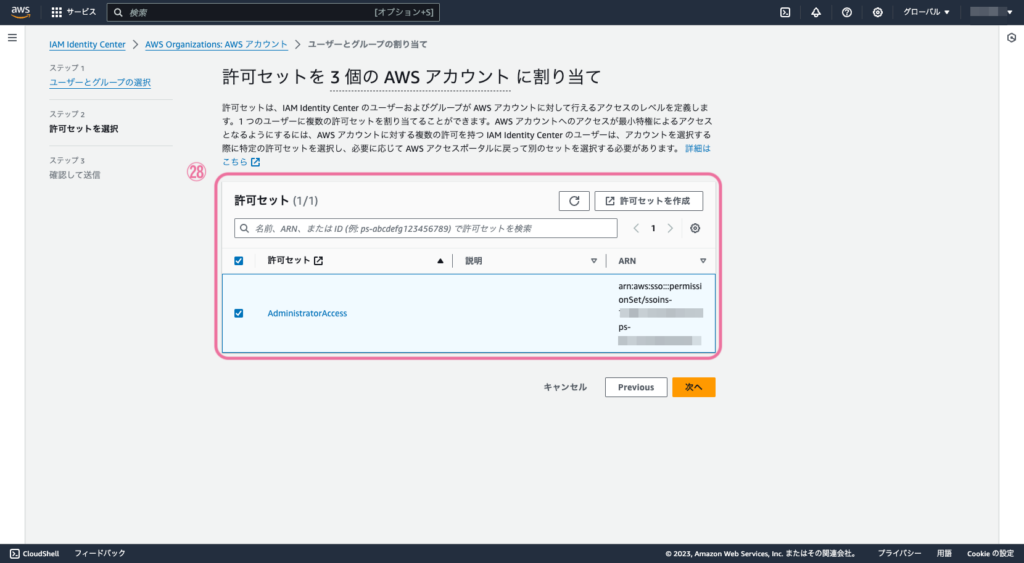Select page number 1 in pagination
Image resolution: width=1024 pixels, height=563 pixels.
pos(653,228)
